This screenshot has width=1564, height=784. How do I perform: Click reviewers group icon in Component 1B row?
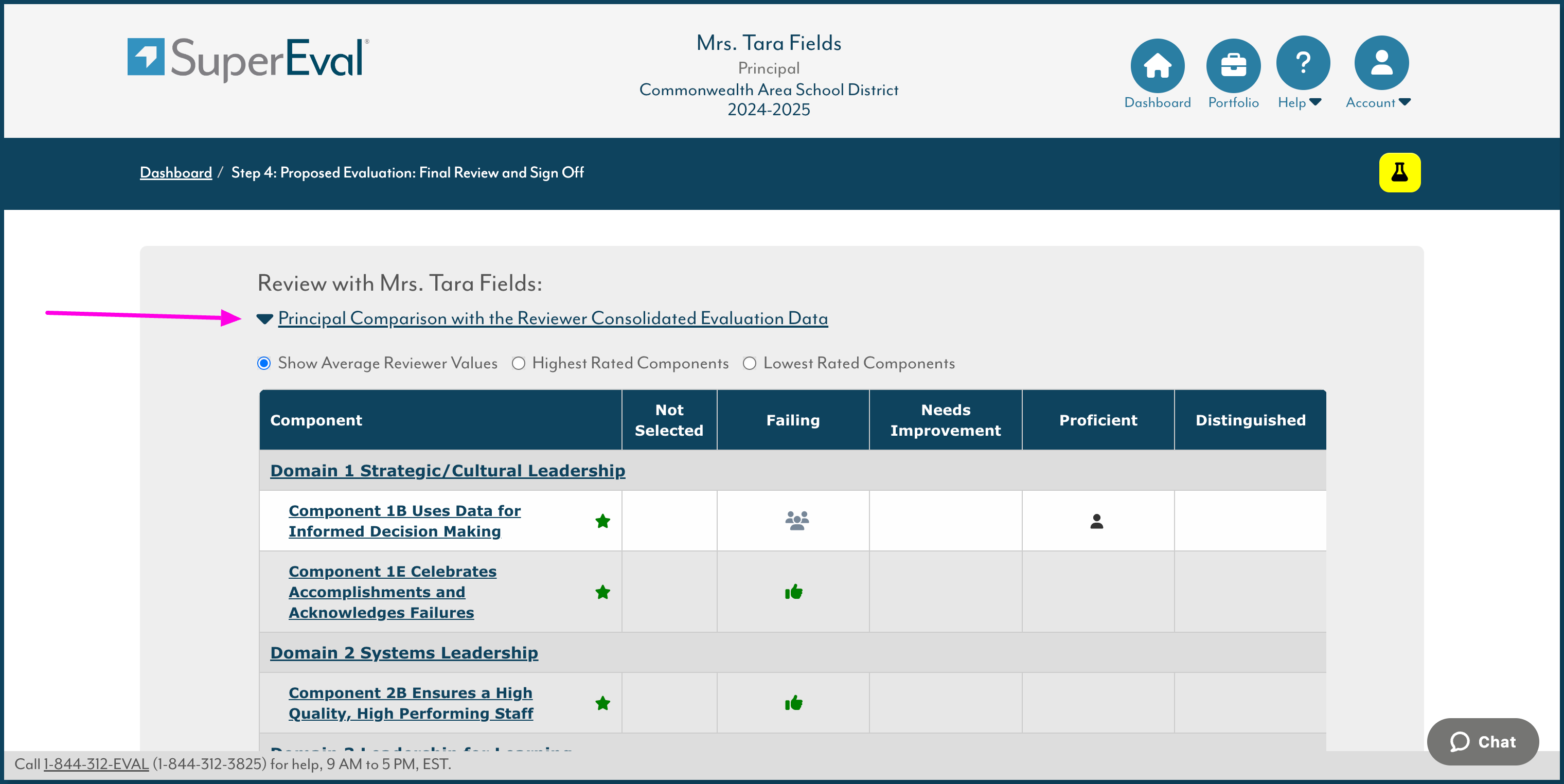796,521
